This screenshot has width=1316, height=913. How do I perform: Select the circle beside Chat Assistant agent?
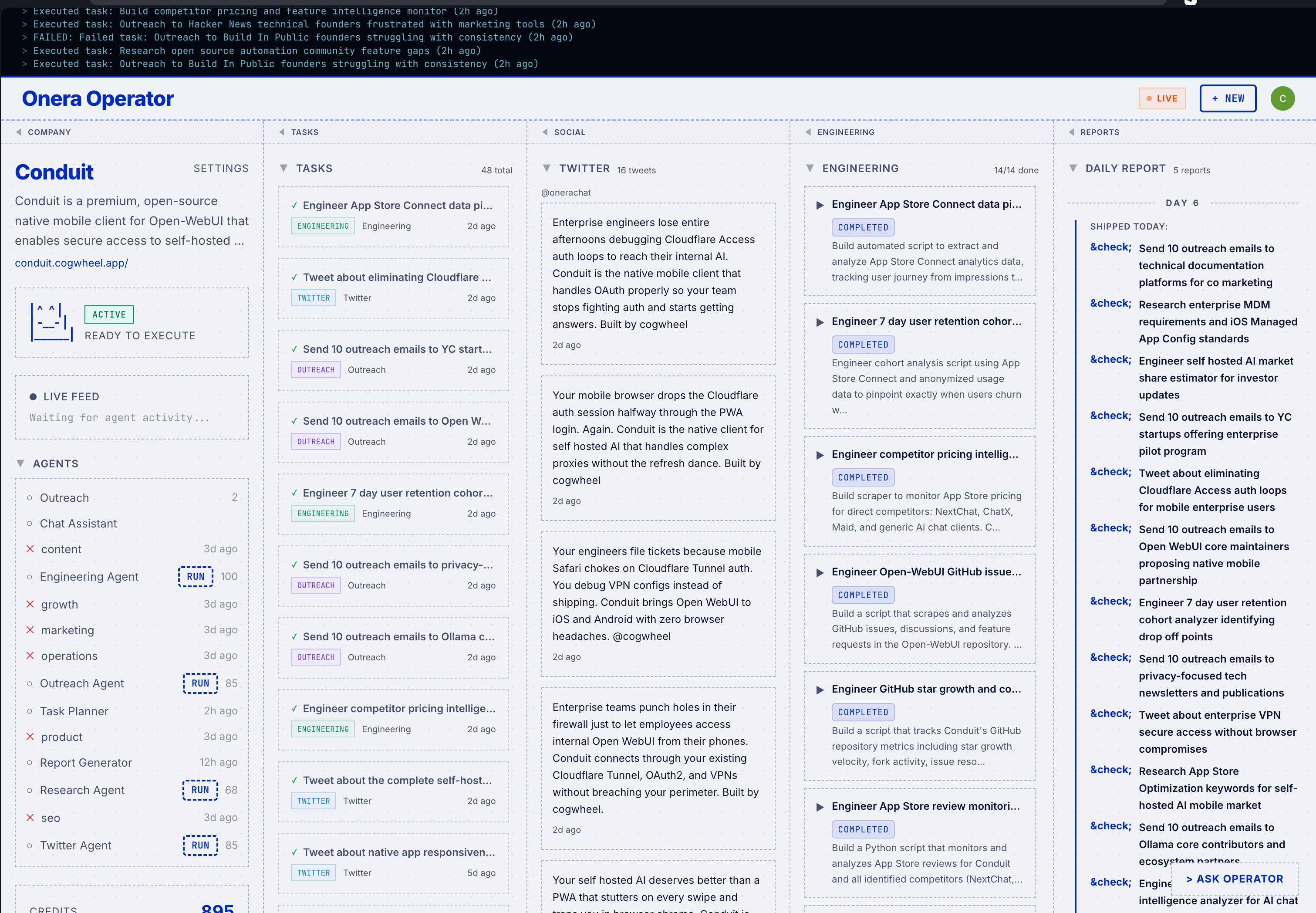tap(30, 524)
